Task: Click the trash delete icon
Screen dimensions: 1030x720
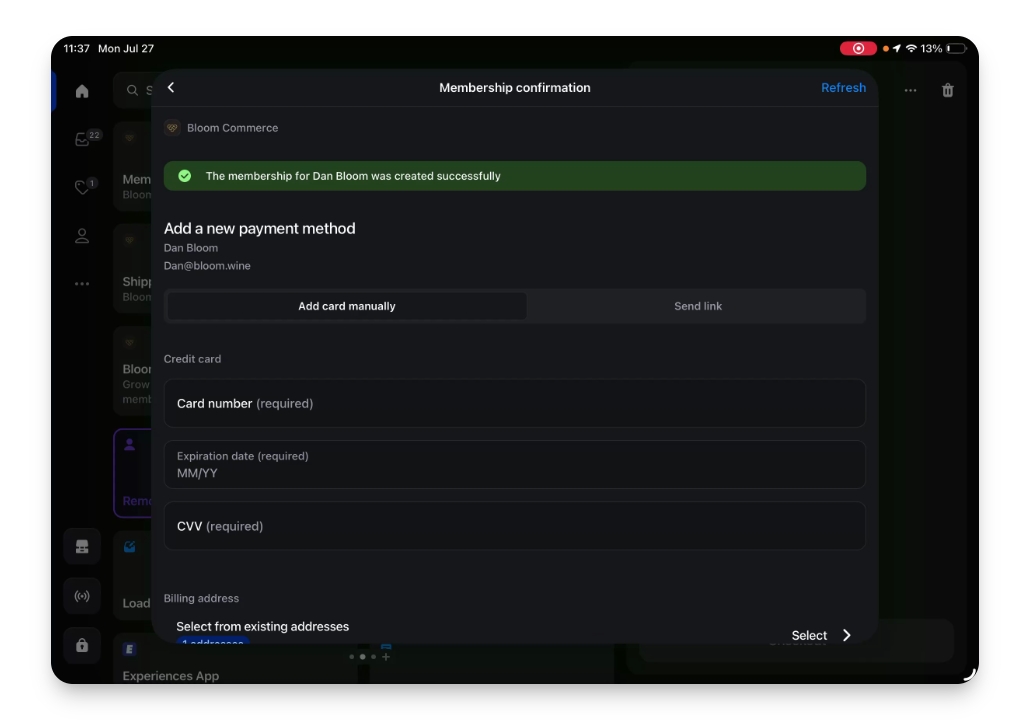Action: click(x=947, y=90)
